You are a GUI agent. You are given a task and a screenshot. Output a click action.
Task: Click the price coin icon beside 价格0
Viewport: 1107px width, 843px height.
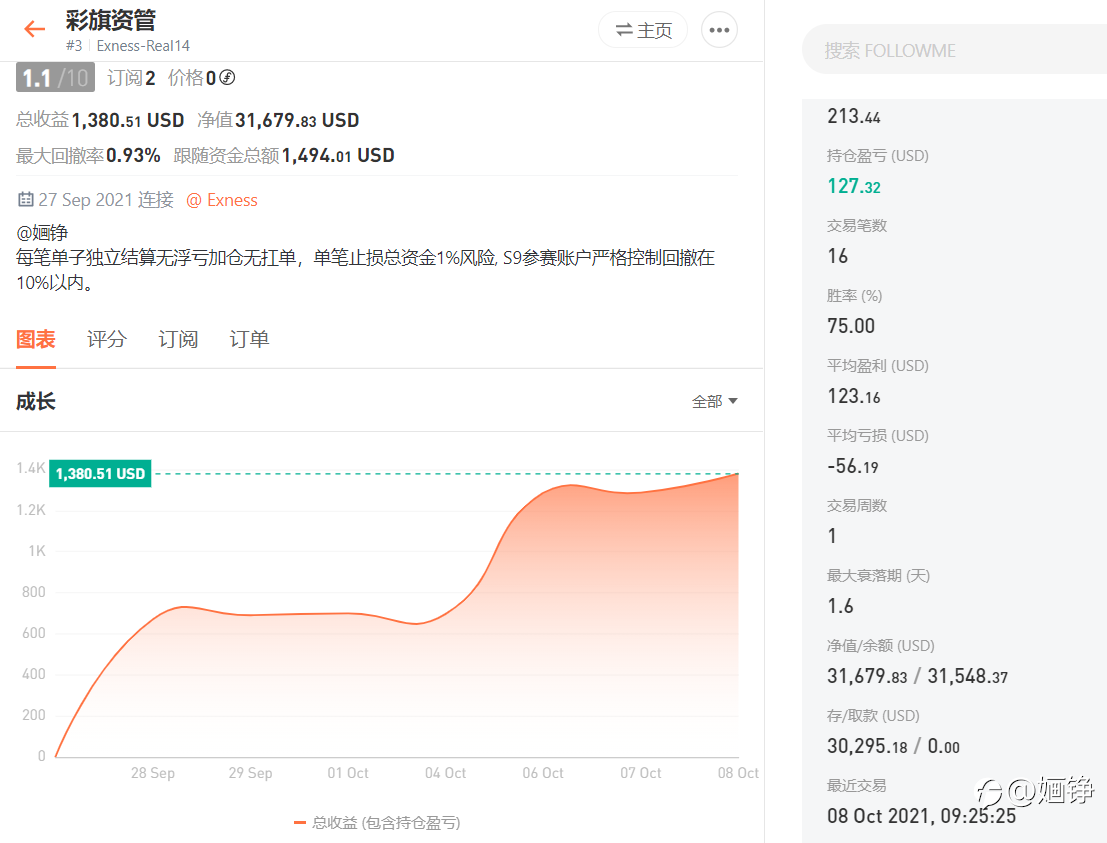pyautogui.click(x=227, y=78)
